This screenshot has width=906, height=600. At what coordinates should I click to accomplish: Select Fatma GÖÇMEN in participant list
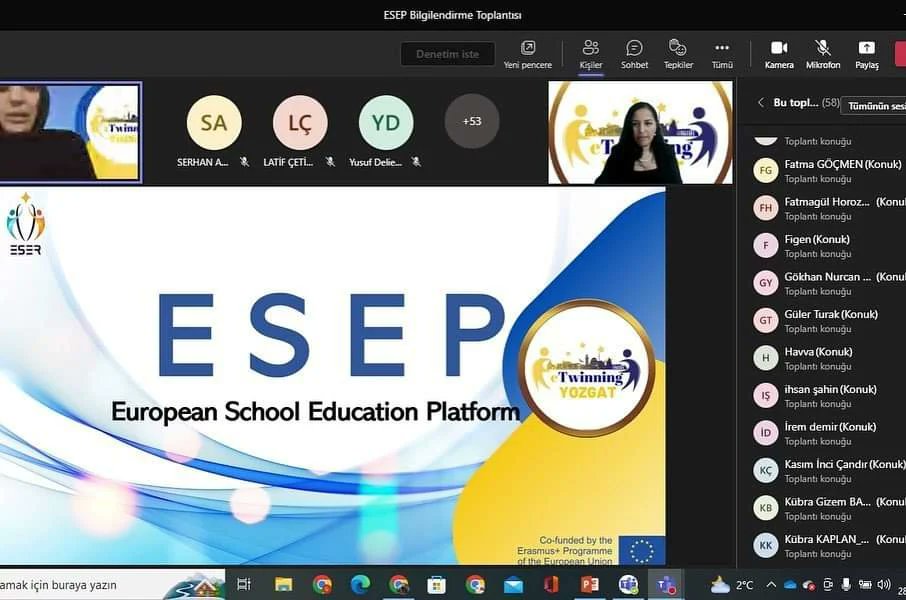click(x=829, y=171)
